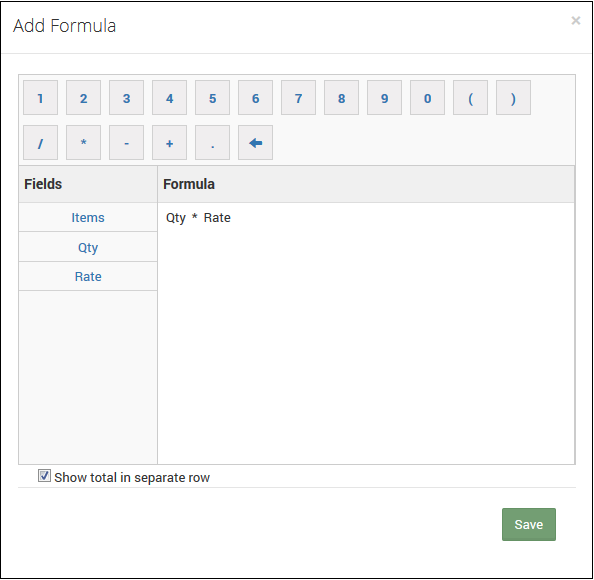The image size is (594, 580).
Task: Add the Items field to formula
Action: pyautogui.click(x=88, y=217)
